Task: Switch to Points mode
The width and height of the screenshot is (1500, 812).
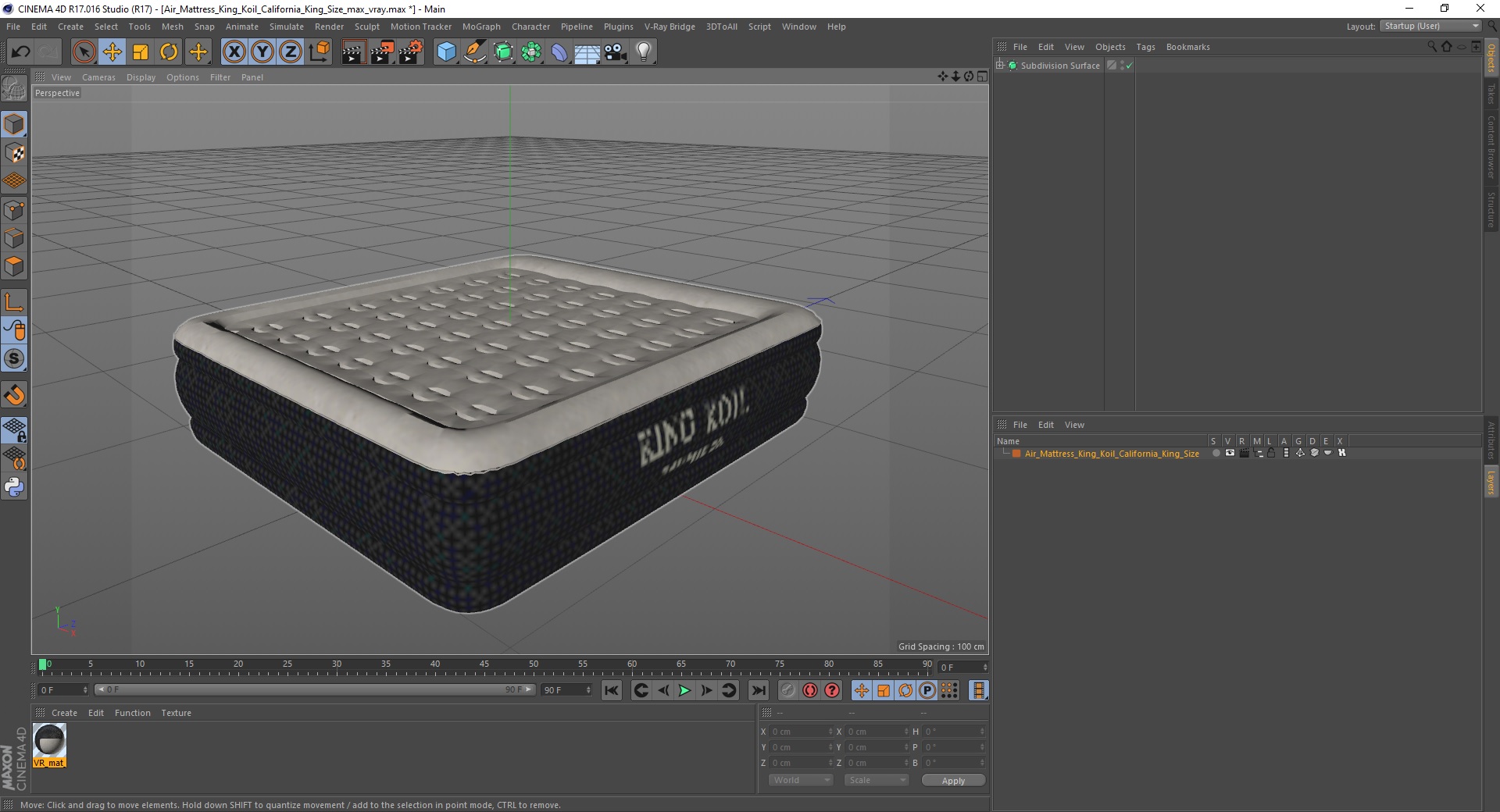Action: point(14,210)
